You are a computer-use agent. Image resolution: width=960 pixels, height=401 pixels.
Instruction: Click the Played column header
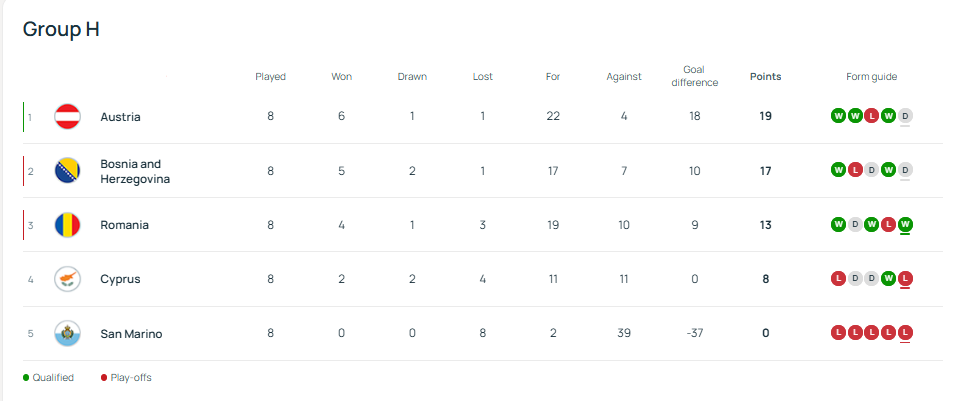pos(270,76)
